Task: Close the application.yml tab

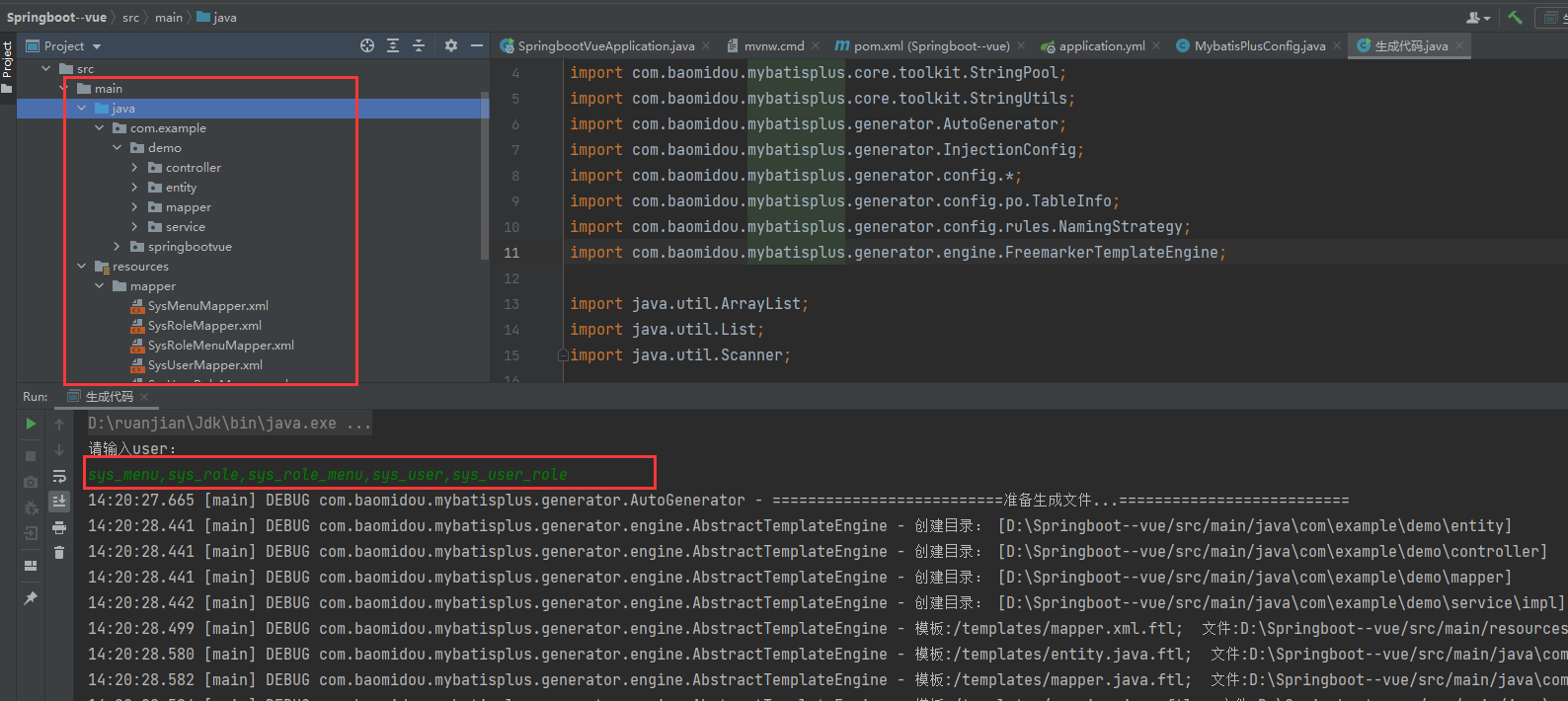Action: point(1156,45)
